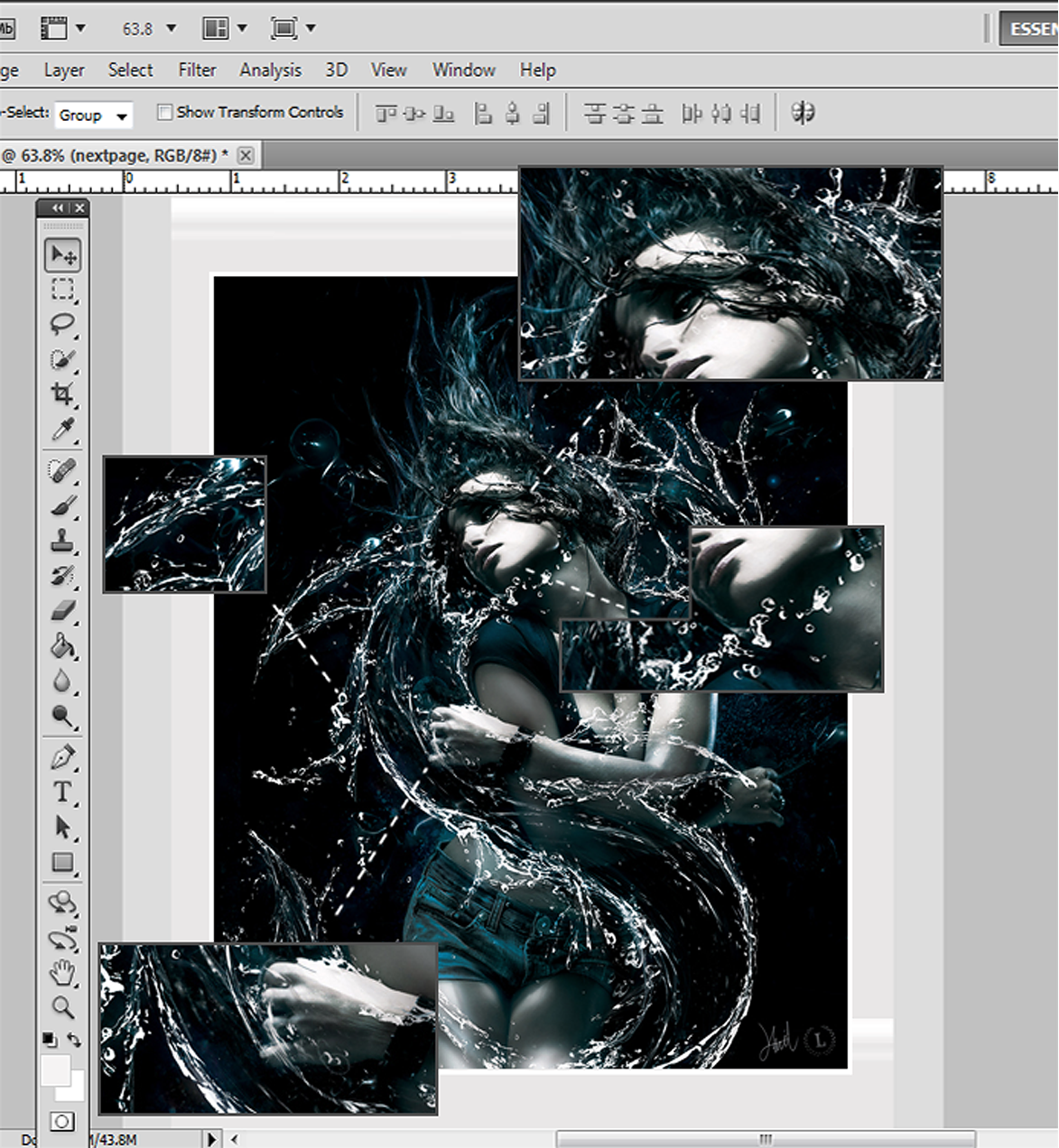Click Distribute Horizontal Centers in options bar
Image resolution: width=1059 pixels, height=1148 pixels.
point(721,113)
